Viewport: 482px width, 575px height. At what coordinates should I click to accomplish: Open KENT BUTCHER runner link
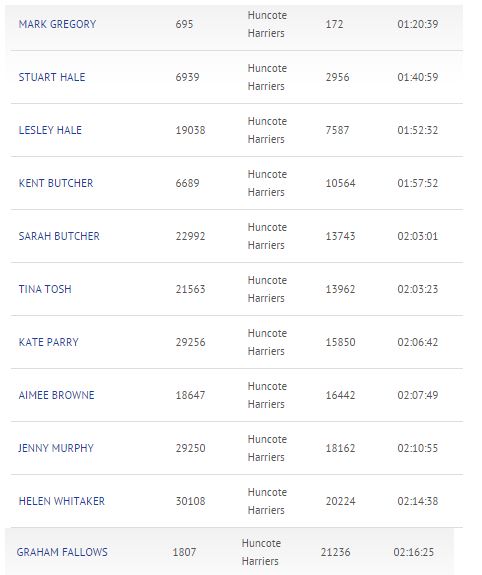(x=56, y=183)
